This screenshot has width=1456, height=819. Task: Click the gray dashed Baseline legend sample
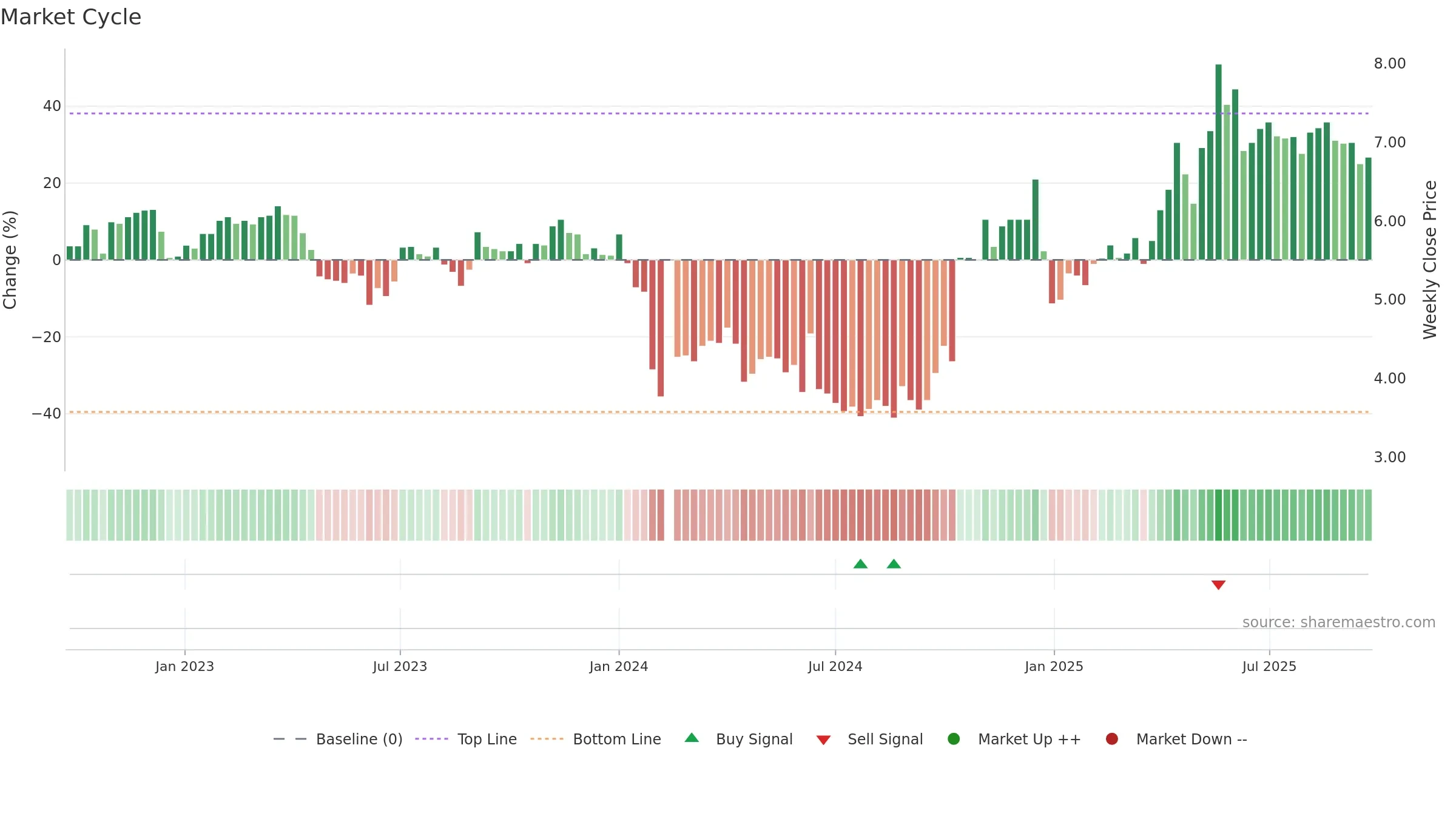pyautogui.click(x=290, y=739)
